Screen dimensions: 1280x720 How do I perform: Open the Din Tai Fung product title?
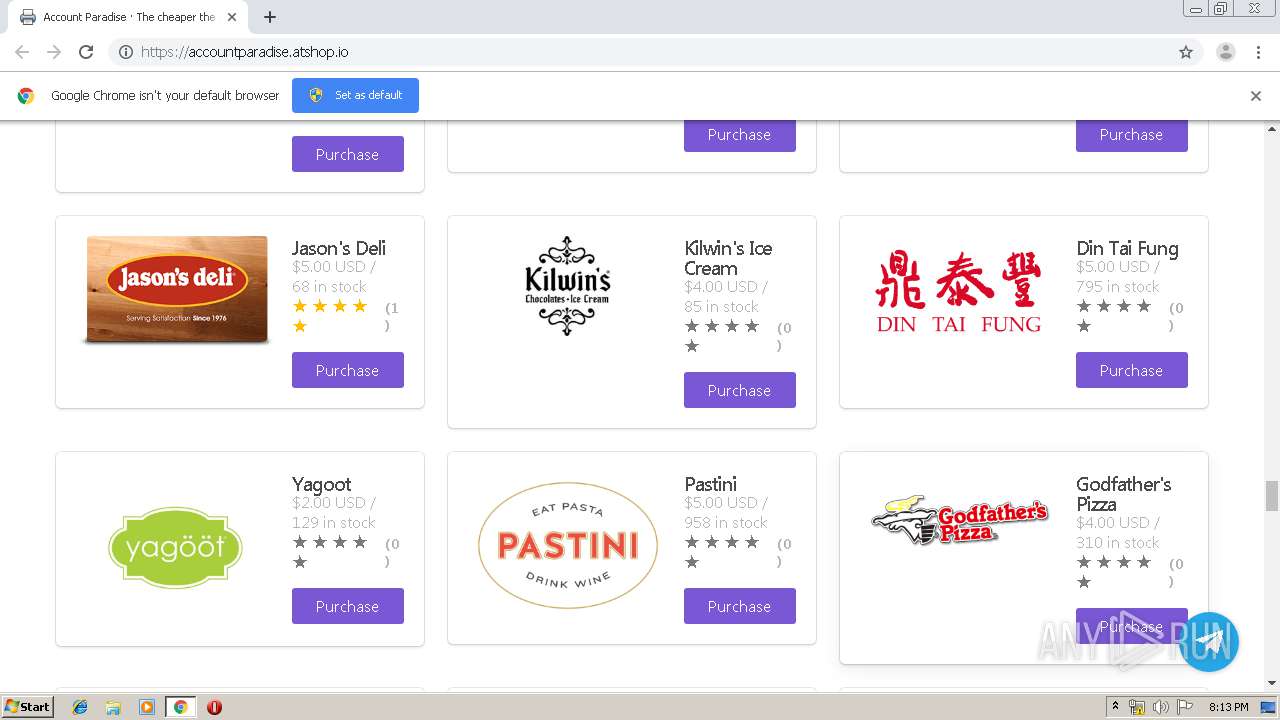1127,248
